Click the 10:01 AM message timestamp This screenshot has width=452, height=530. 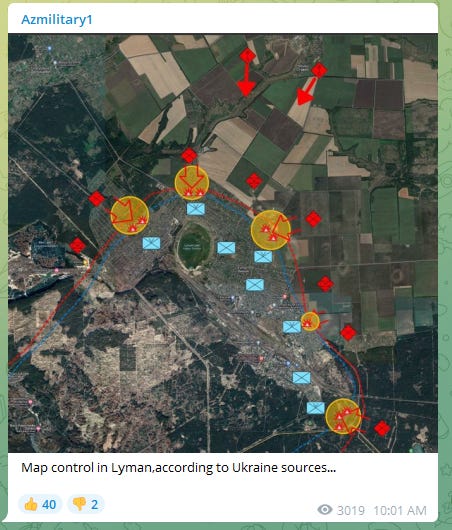(x=400, y=510)
